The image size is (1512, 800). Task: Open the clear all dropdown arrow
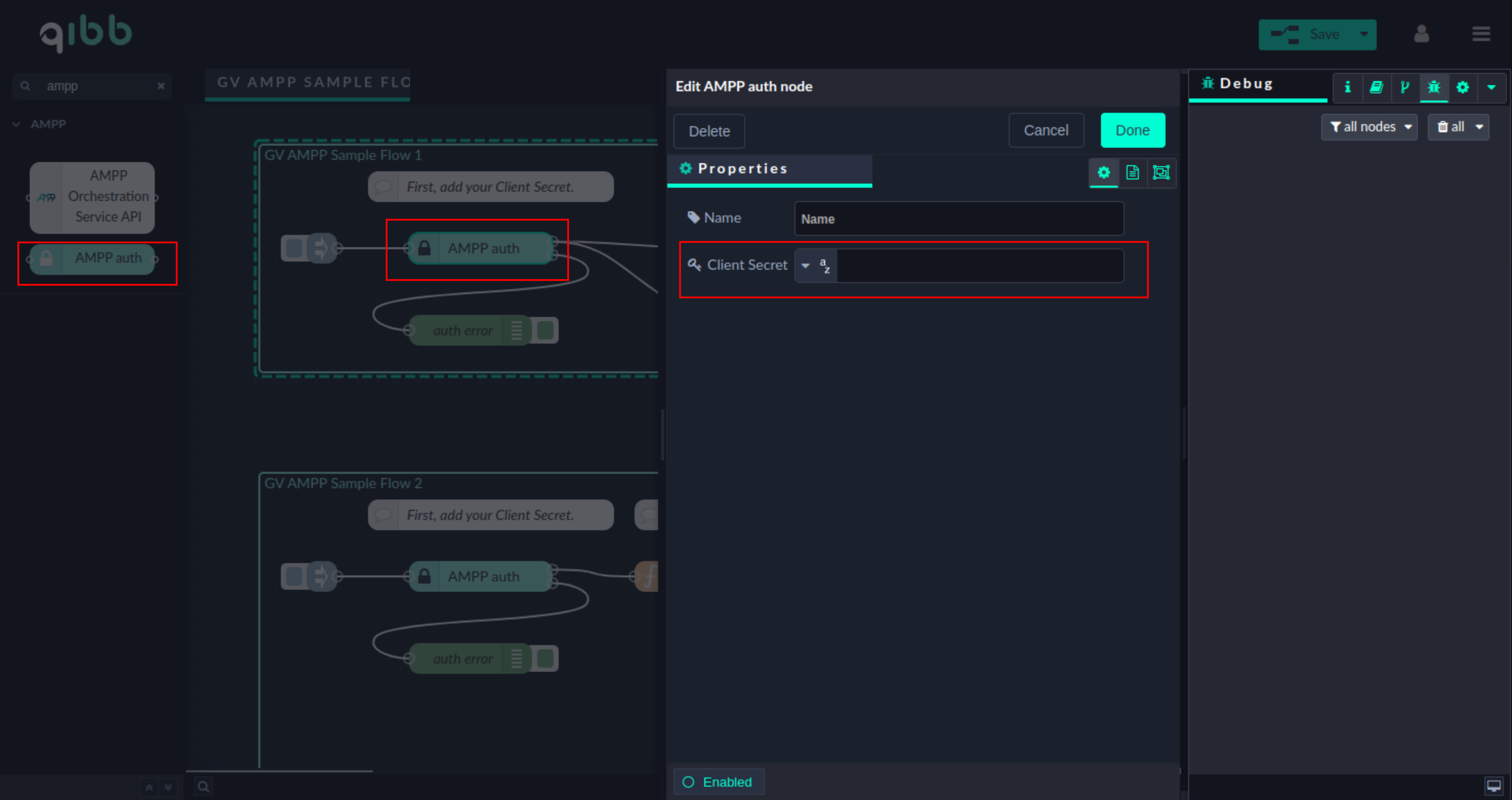point(1479,127)
